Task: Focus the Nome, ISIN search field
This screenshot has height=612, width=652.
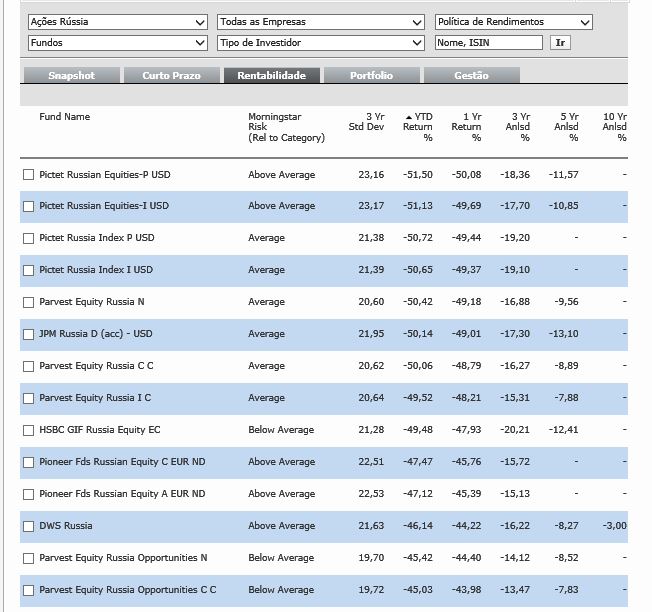Action: click(489, 43)
